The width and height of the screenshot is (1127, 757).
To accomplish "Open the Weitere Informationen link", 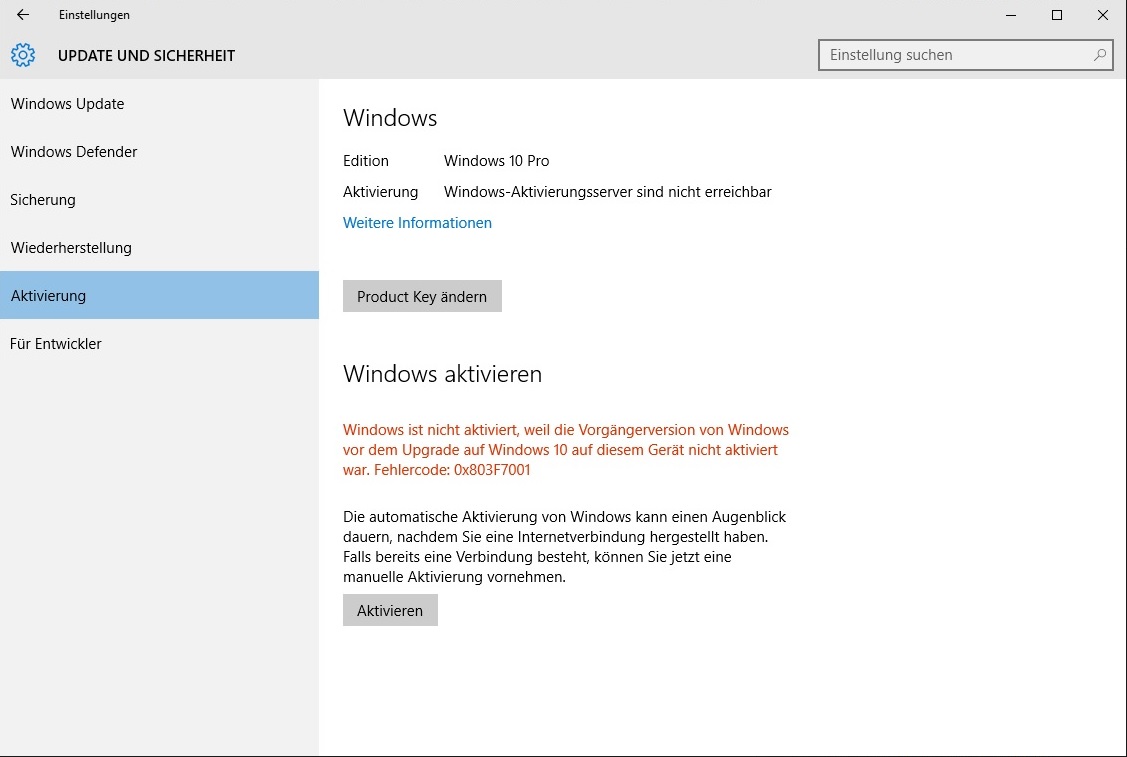I will click(417, 223).
